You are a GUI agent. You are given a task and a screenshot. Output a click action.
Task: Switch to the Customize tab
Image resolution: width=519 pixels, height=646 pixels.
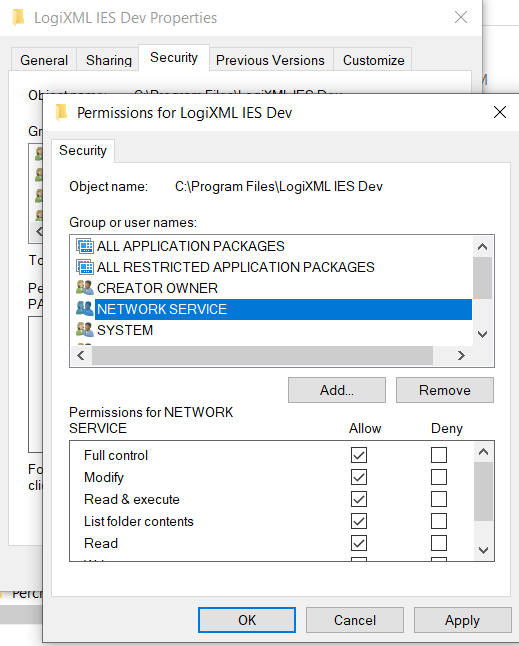[374, 60]
